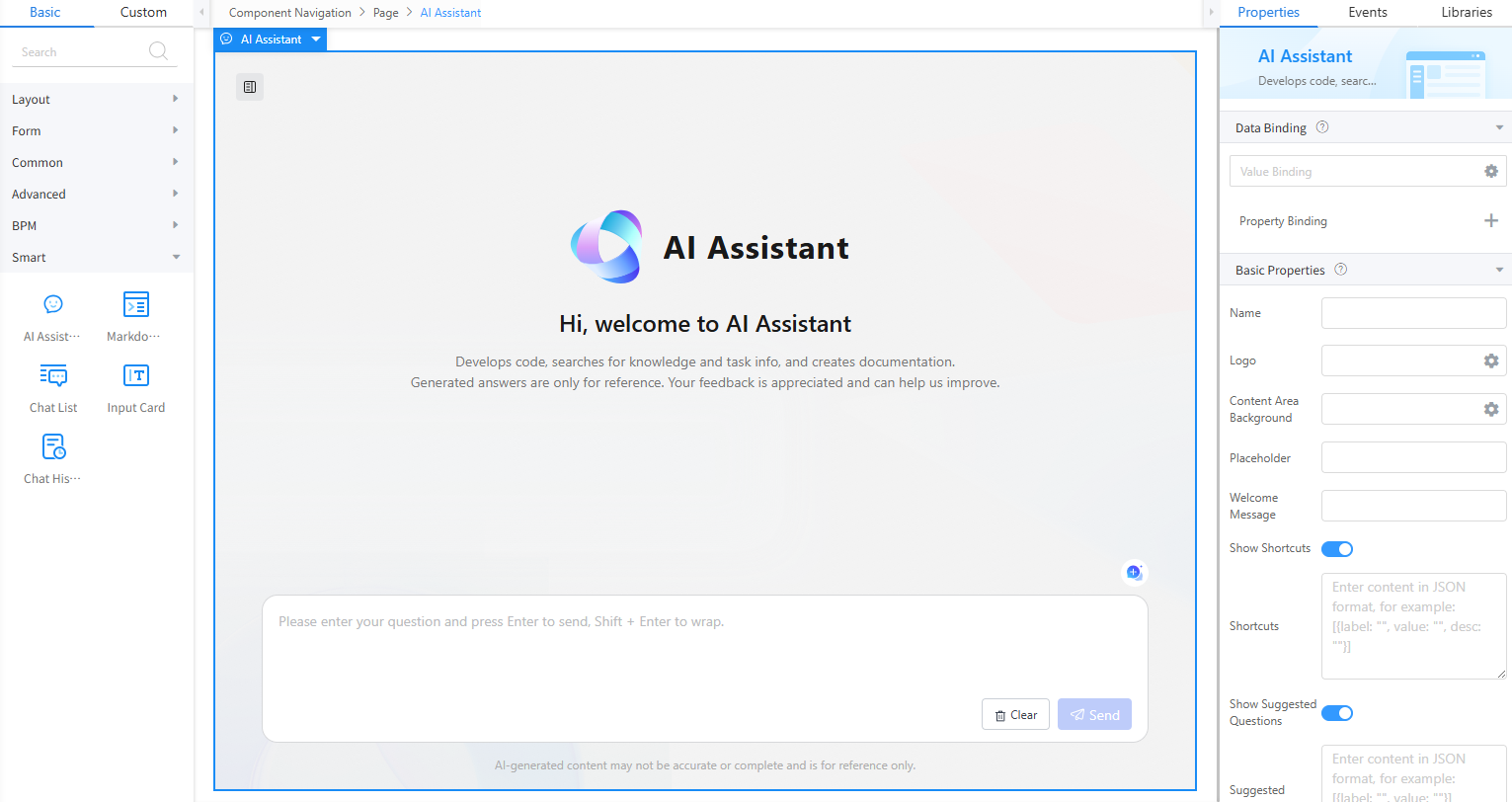
Task: Focus the Name input field
Action: coord(1413,313)
